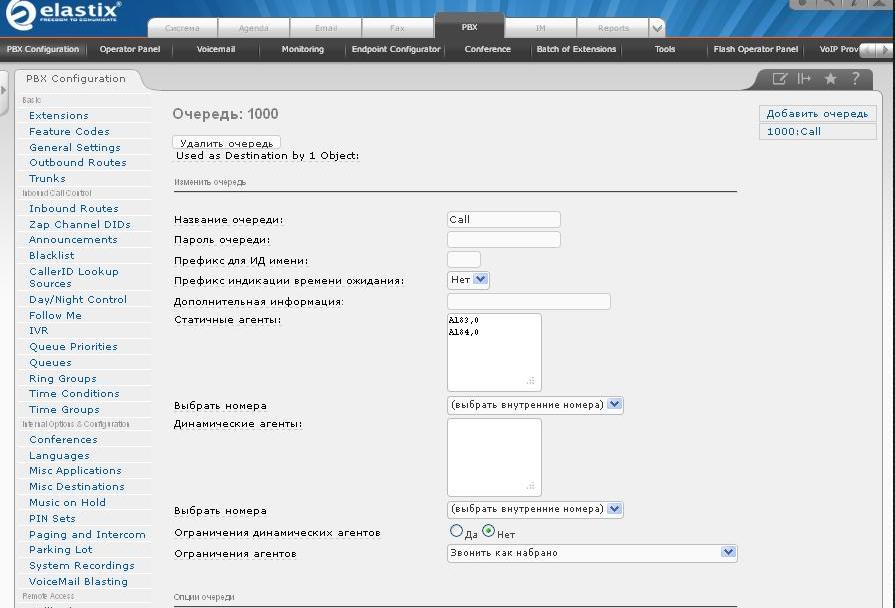Click the hide side panel icon
895x608 pixels.
804,79
